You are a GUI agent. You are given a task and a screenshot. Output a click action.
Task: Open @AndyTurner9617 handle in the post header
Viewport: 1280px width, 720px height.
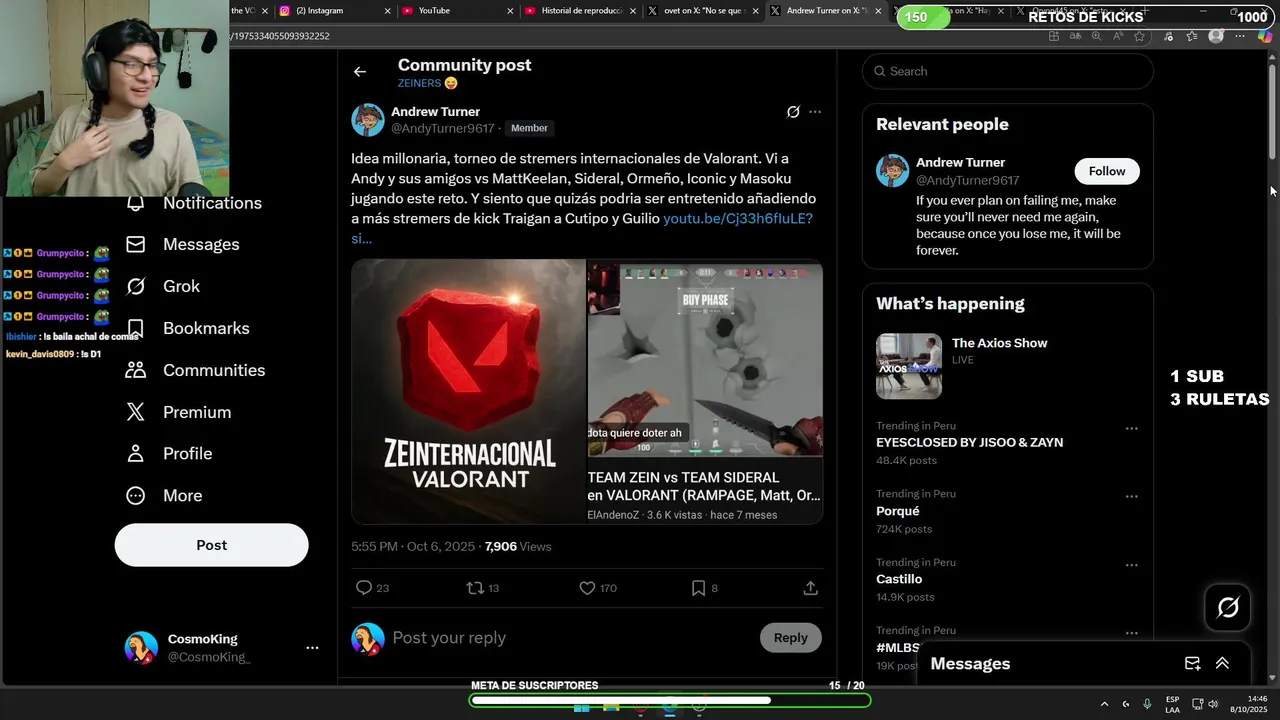pos(443,128)
